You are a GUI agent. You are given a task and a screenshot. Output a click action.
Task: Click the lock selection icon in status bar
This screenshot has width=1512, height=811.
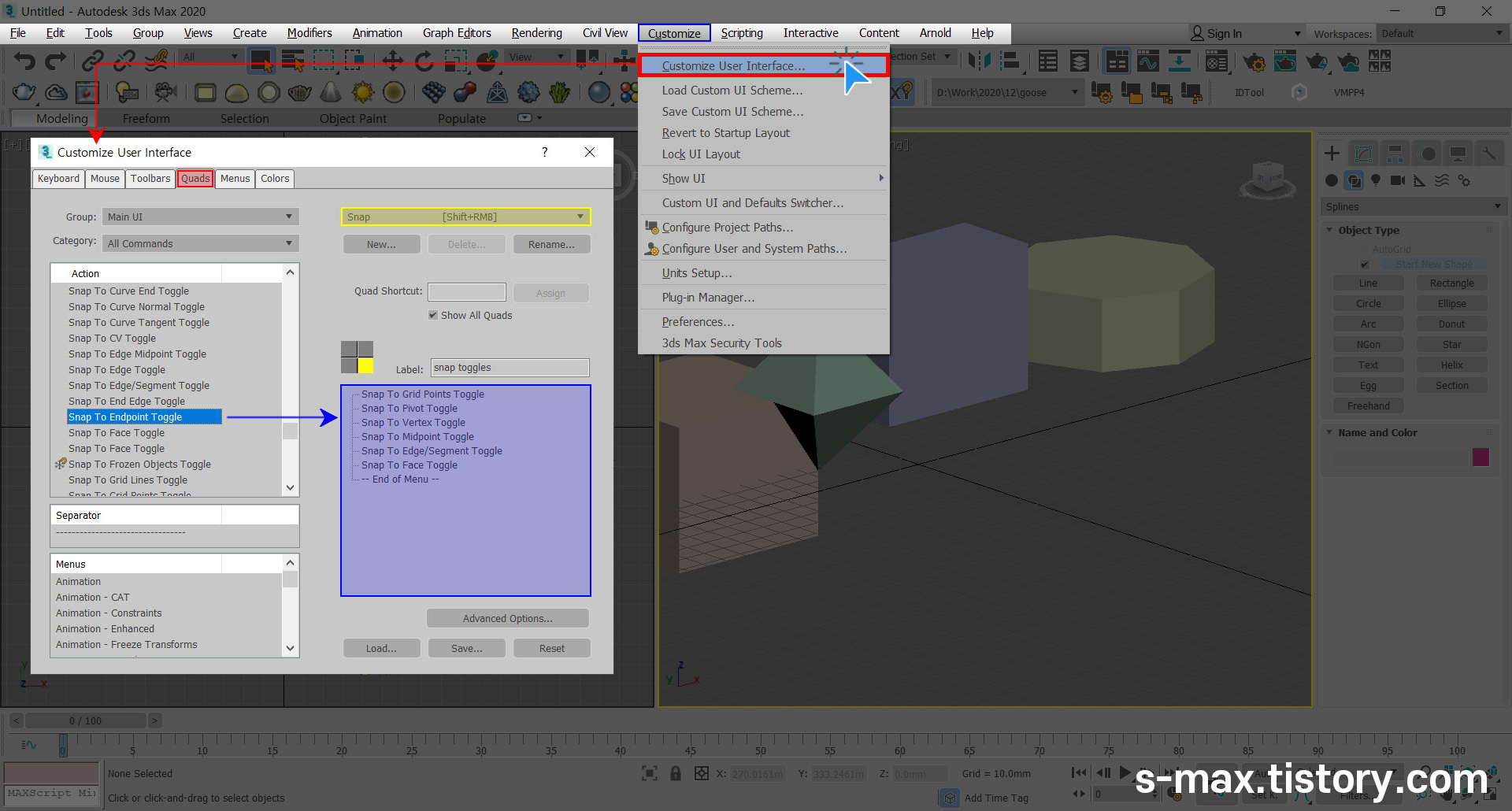coord(675,774)
